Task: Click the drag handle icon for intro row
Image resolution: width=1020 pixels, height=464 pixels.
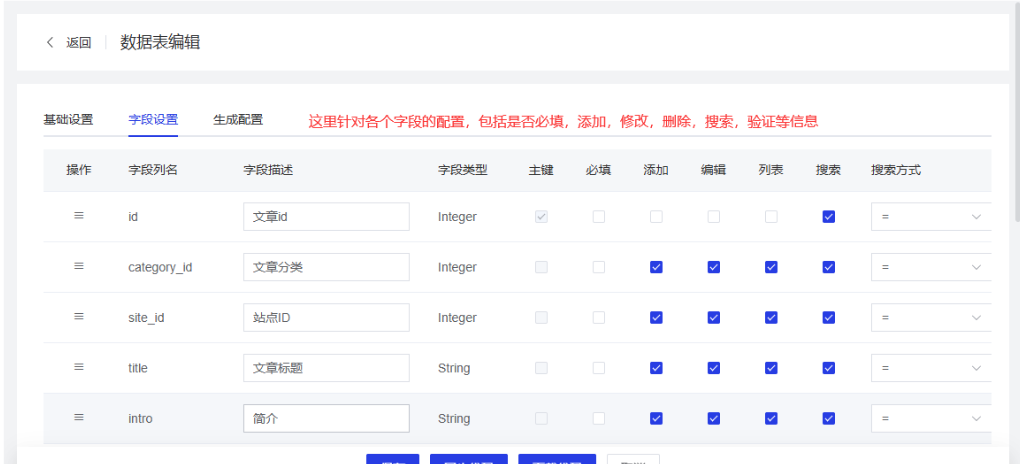Action: click(79, 418)
